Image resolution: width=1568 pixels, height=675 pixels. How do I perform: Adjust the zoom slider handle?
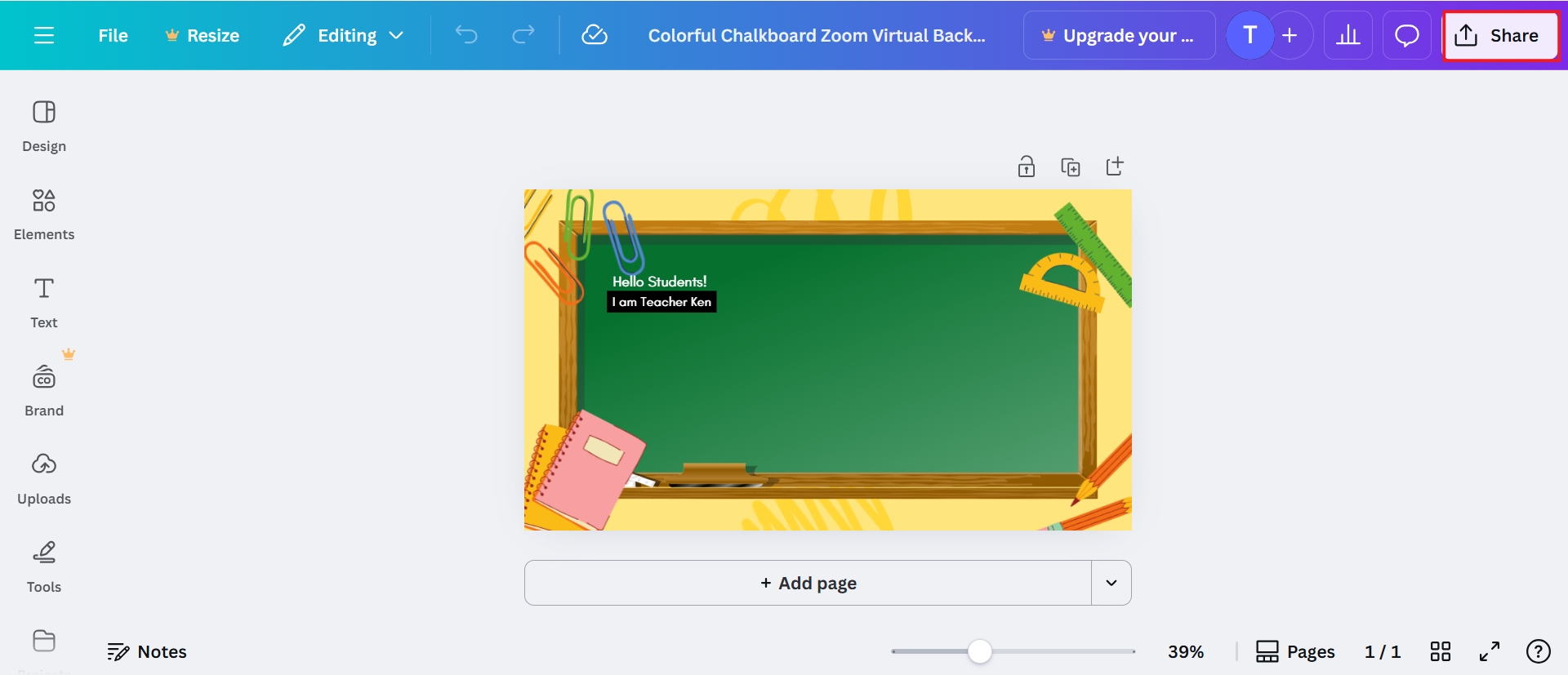980,651
